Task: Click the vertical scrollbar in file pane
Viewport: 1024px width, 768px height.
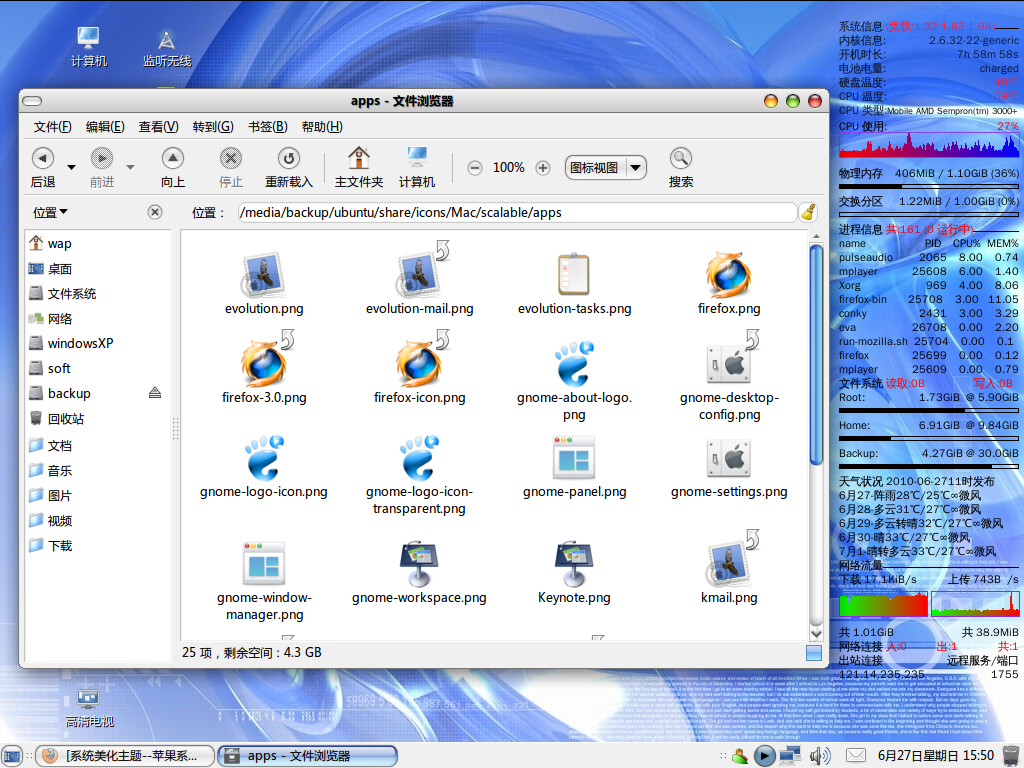Action: (816, 355)
